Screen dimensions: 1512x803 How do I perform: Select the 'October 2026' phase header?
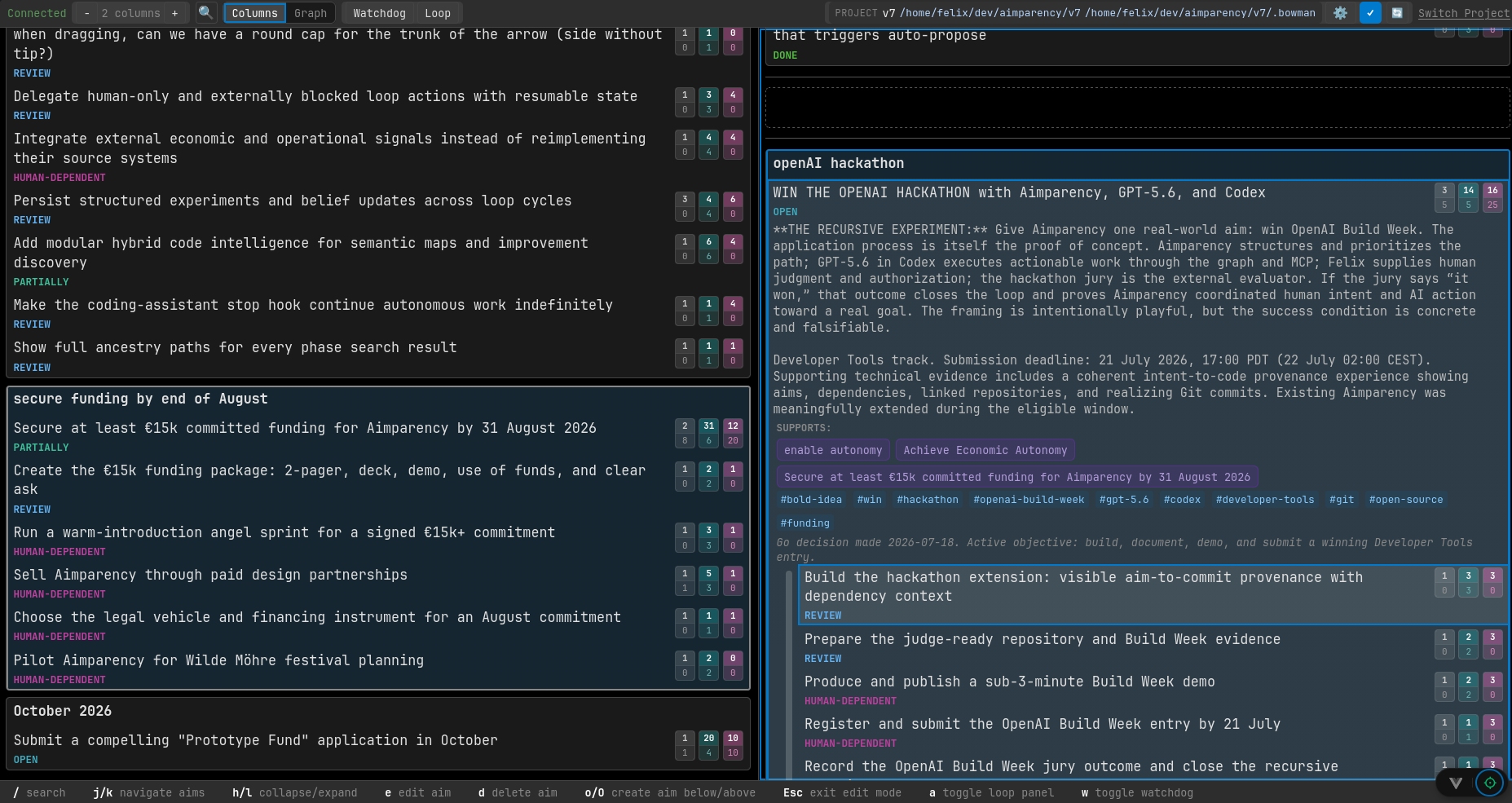coord(377,711)
